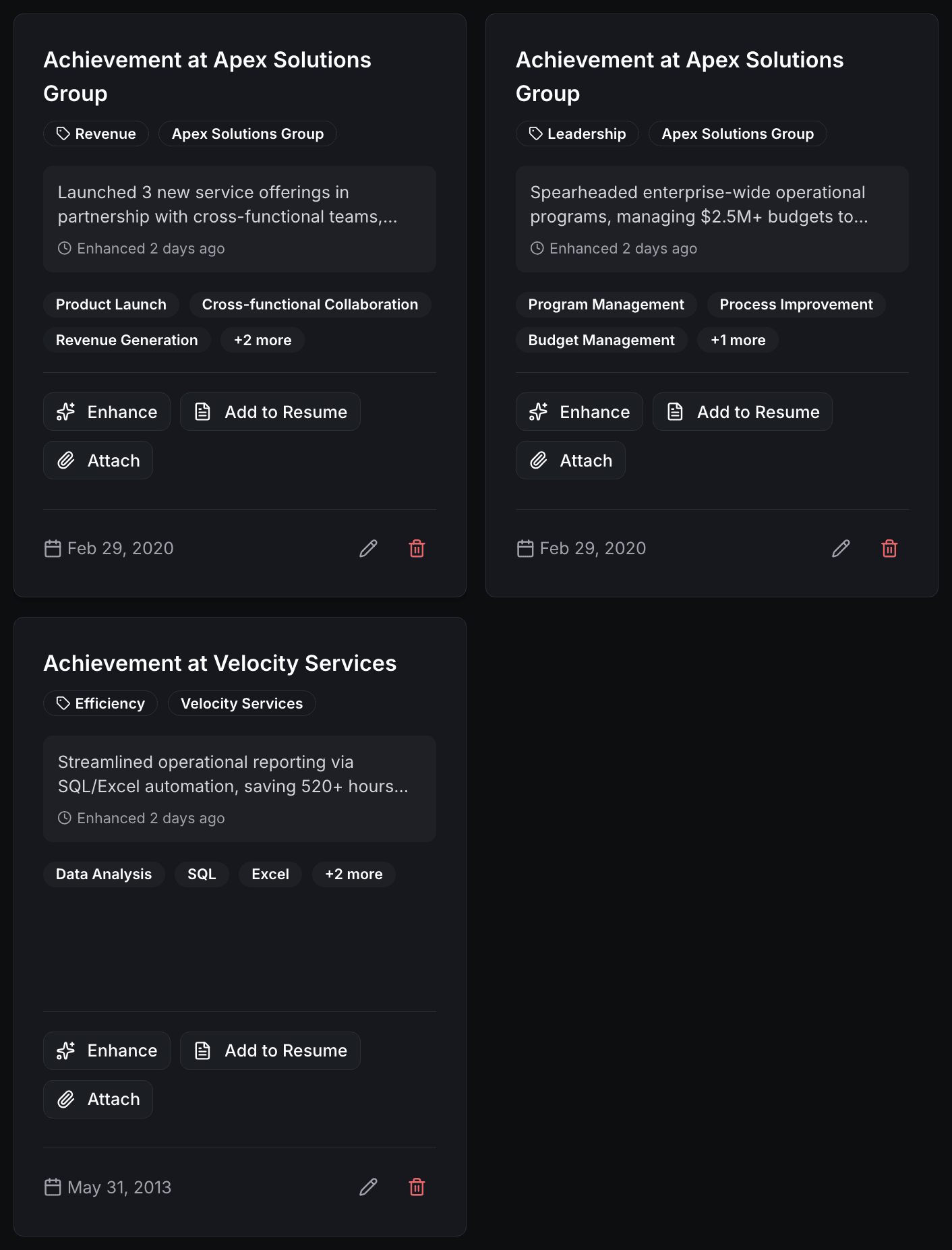952x1250 pixels.
Task: Select the Velocity Services company label
Action: 241,703
